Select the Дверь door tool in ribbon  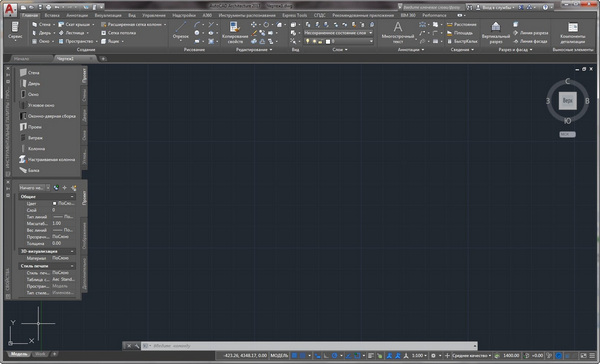tap(41, 33)
